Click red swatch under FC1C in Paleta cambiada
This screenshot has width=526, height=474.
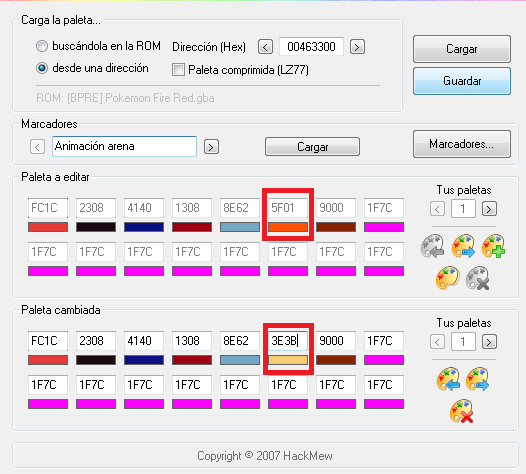[48, 360]
